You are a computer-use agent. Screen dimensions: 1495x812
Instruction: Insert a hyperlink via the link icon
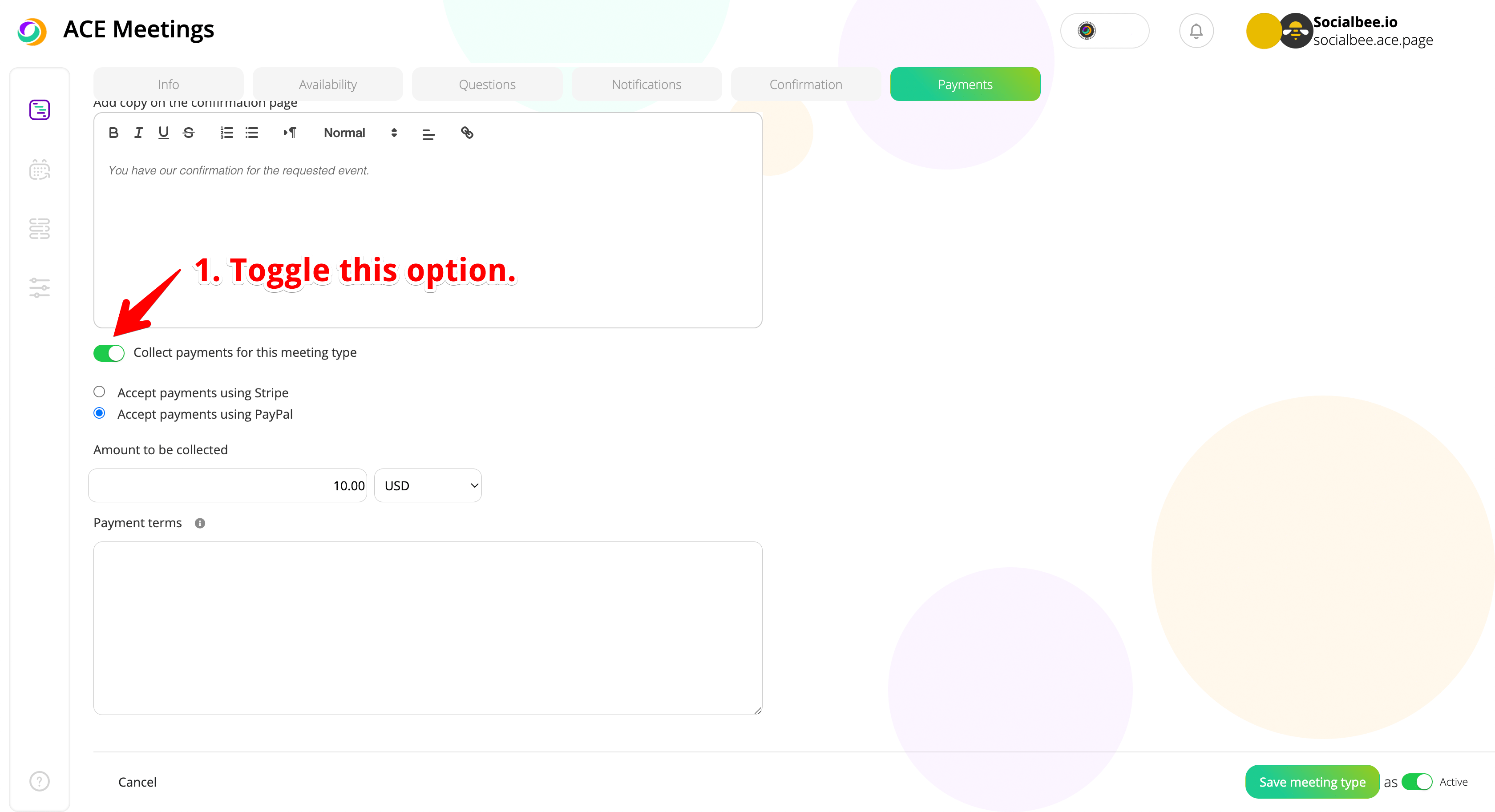point(467,133)
